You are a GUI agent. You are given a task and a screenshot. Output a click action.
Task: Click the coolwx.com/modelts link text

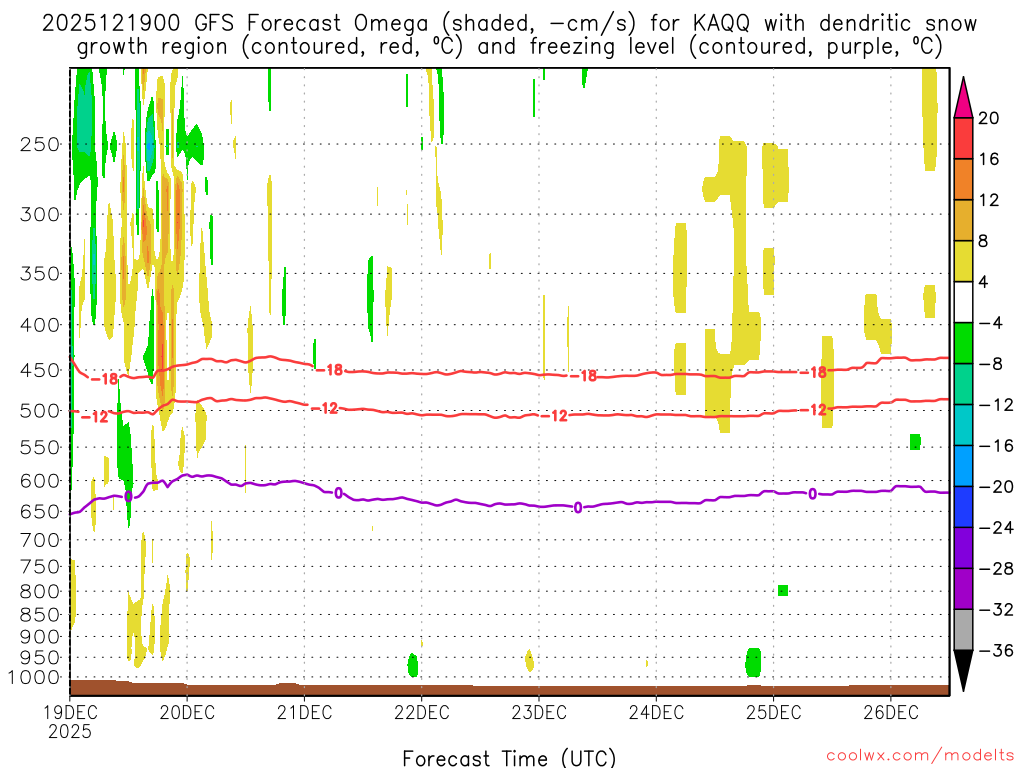[x=921, y=756]
